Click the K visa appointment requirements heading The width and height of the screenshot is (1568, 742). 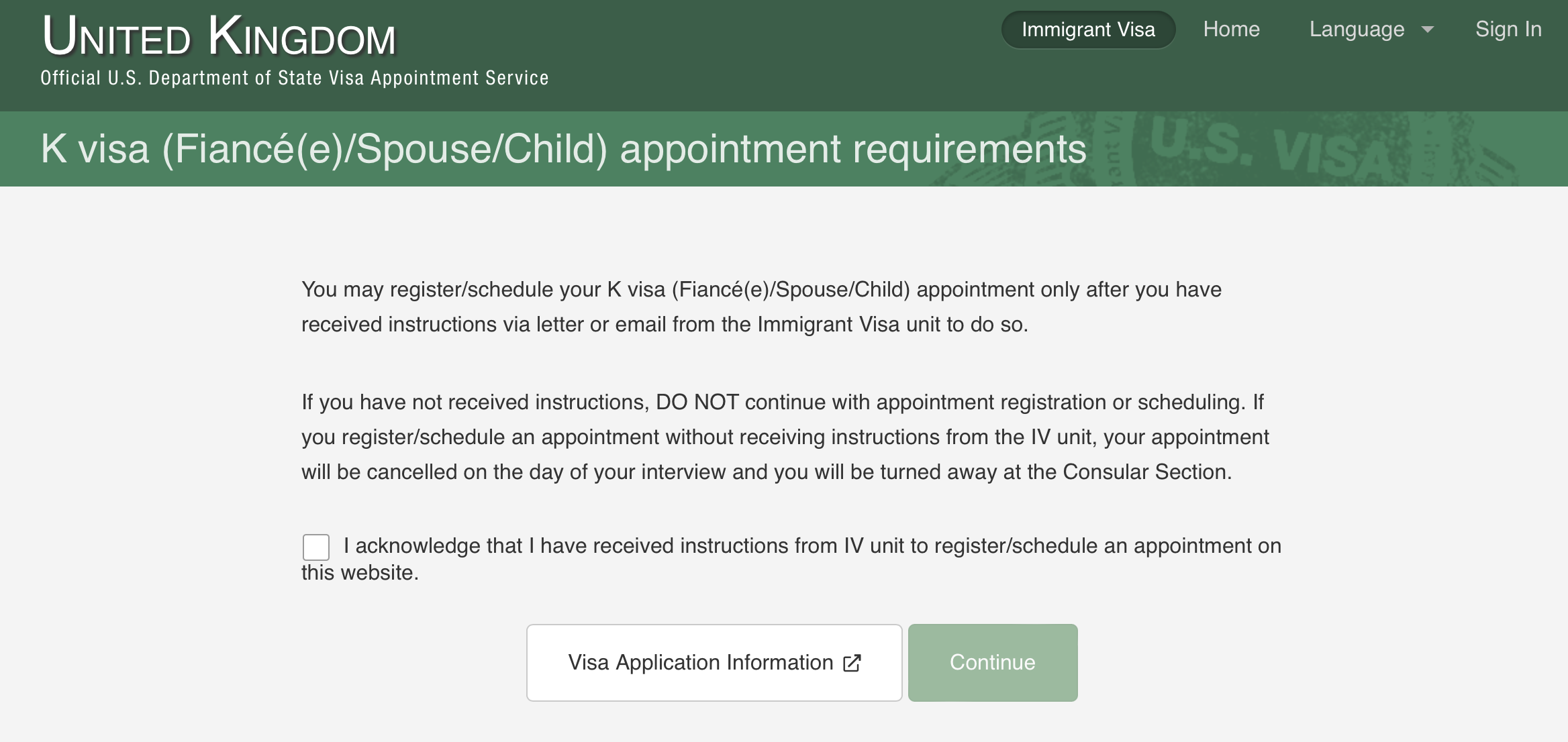[x=563, y=149]
